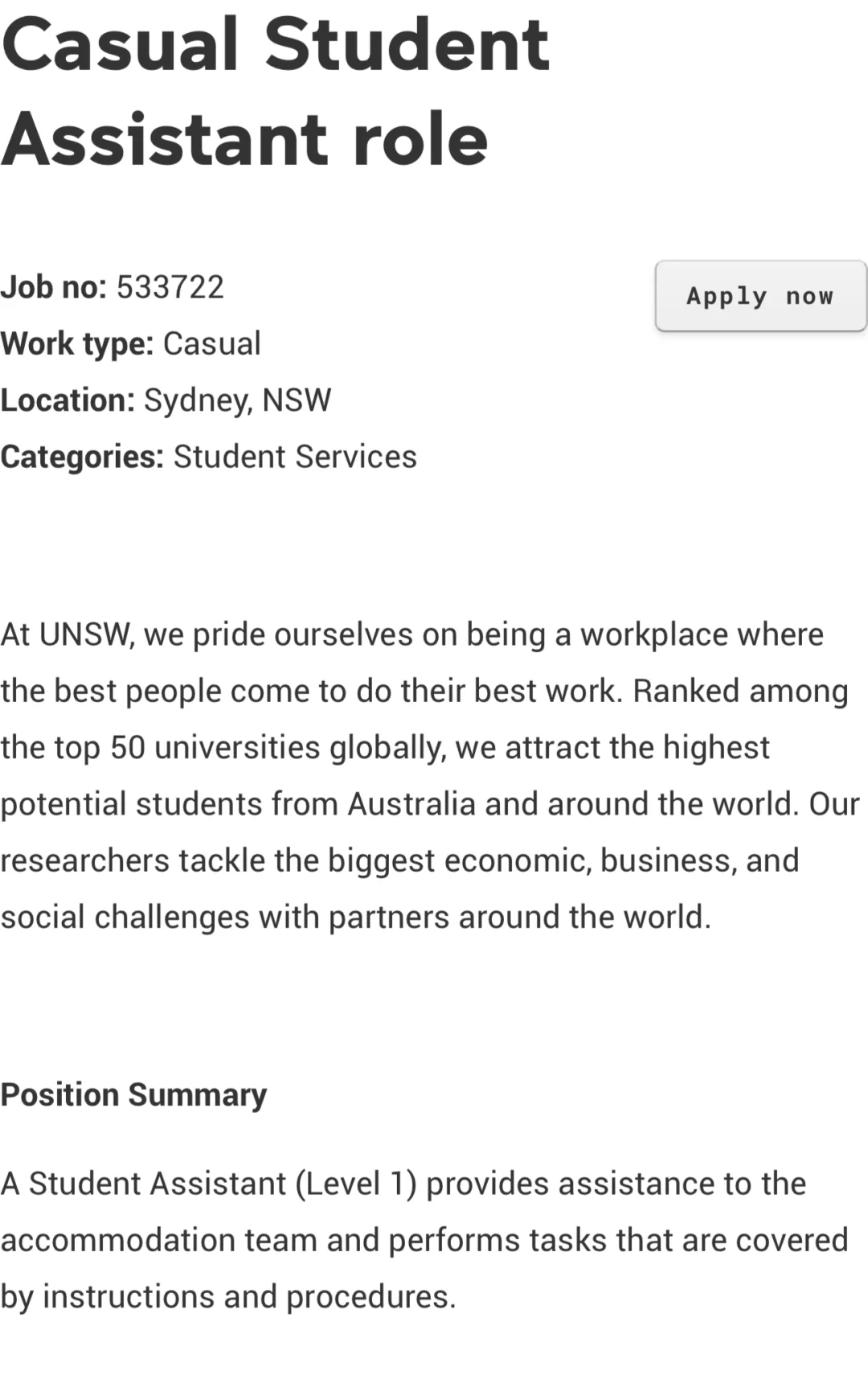Click the phrase researchers tackle the biggest
The image size is (868, 1400).
point(218,861)
